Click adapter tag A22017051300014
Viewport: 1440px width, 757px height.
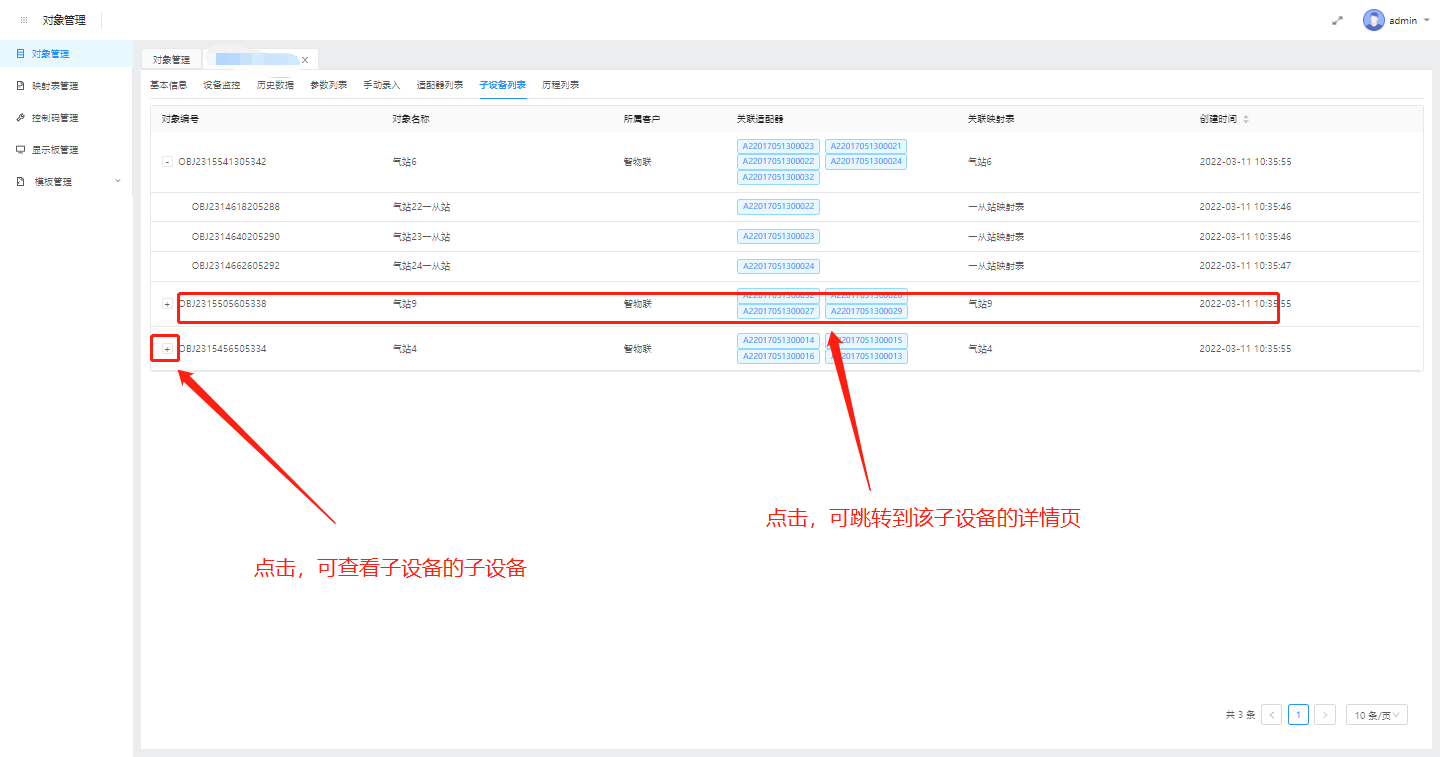(x=778, y=341)
